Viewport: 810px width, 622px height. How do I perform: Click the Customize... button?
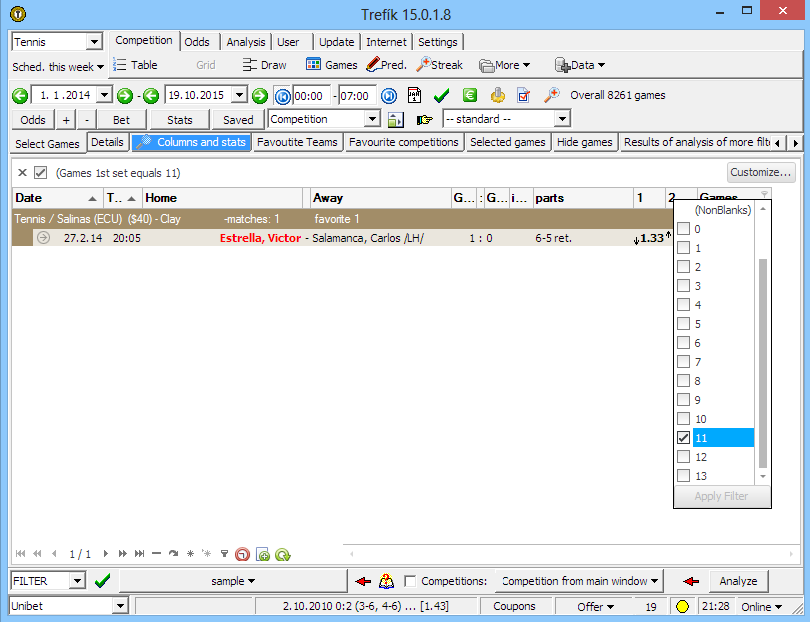761,172
